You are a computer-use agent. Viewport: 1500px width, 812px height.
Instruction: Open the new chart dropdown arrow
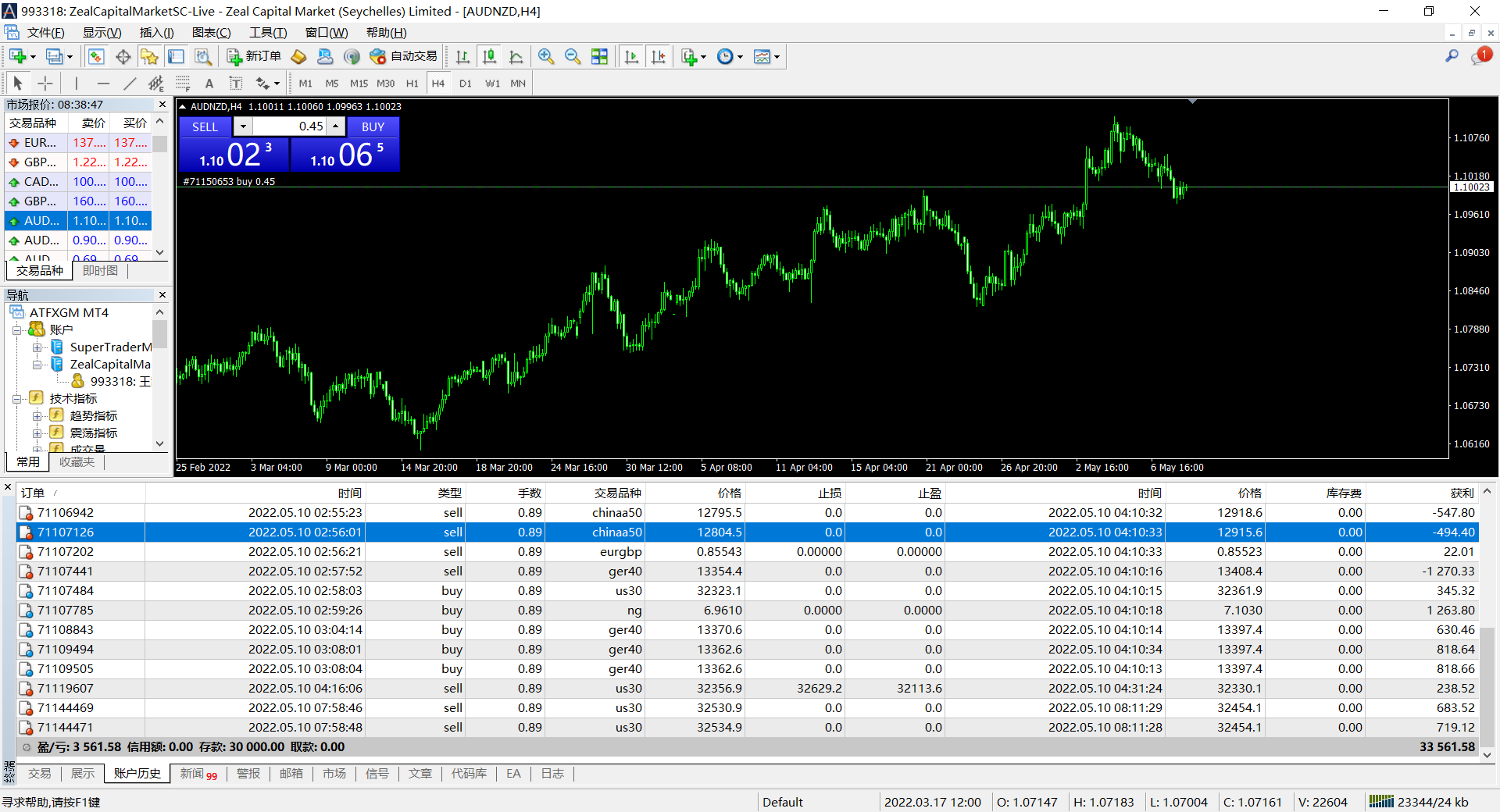click(x=33, y=57)
